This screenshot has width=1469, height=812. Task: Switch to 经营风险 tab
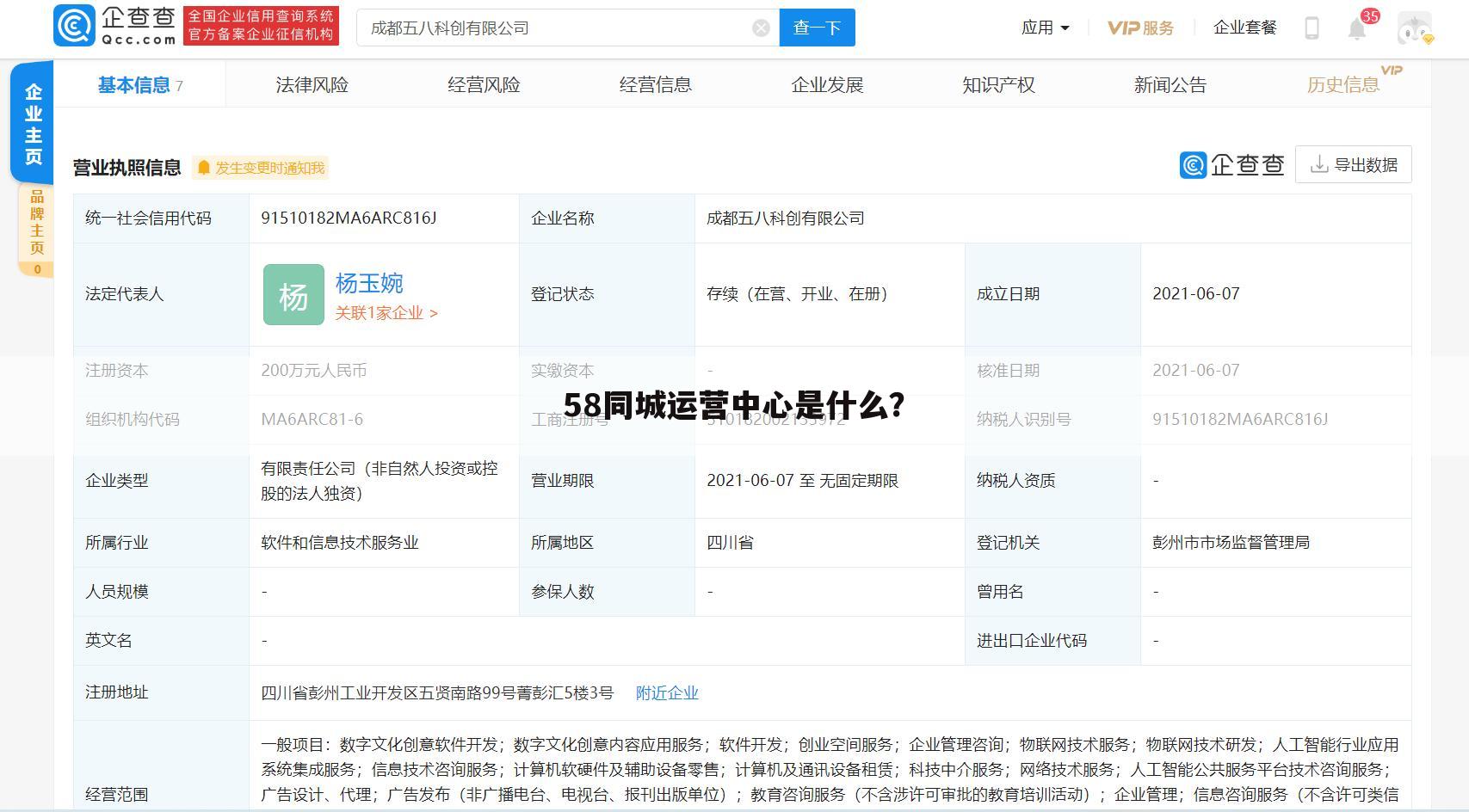(x=484, y=85)
